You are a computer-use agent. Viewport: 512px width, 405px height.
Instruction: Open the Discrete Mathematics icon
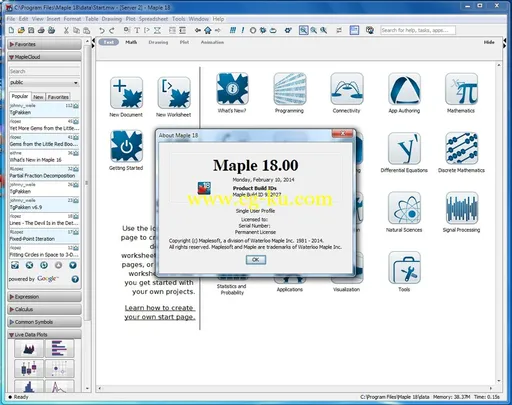461,148
